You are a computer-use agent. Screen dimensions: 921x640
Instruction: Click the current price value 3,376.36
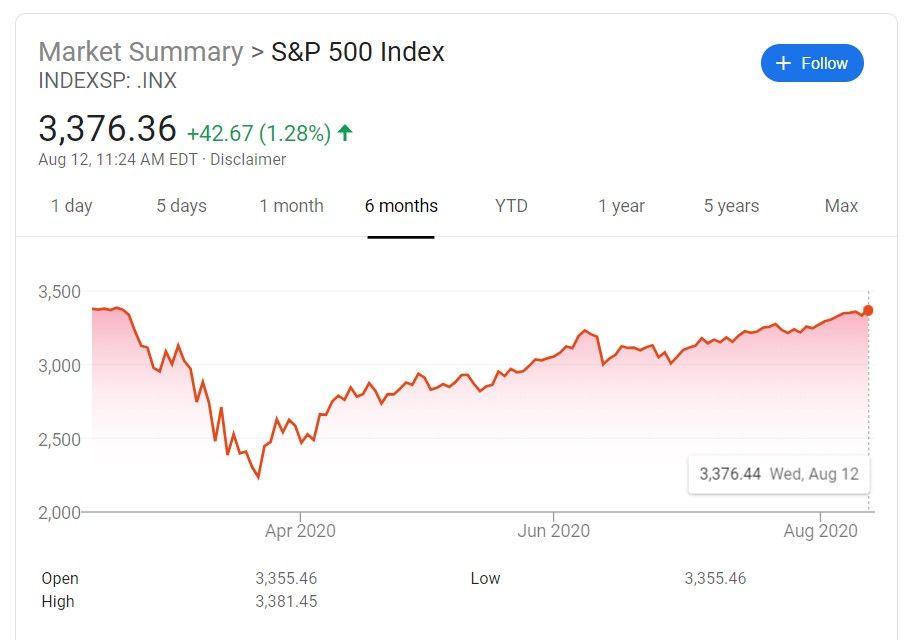pos(106,129)
